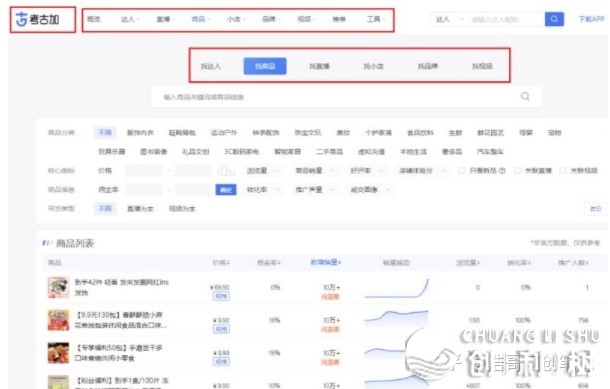Click the help icon next to 只看新品
The width and height of the screenshot is (610, 389).
tap(502, 170)
